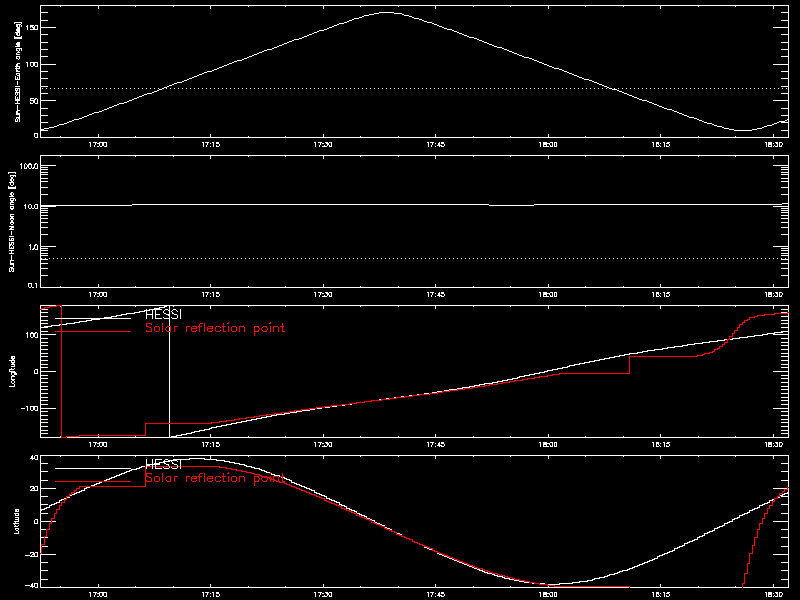Viewport: 800px width, 600px height.
Task: Click '150' tick on Sun-HESSI-Earth angle axis
Action: click(33, 28)
